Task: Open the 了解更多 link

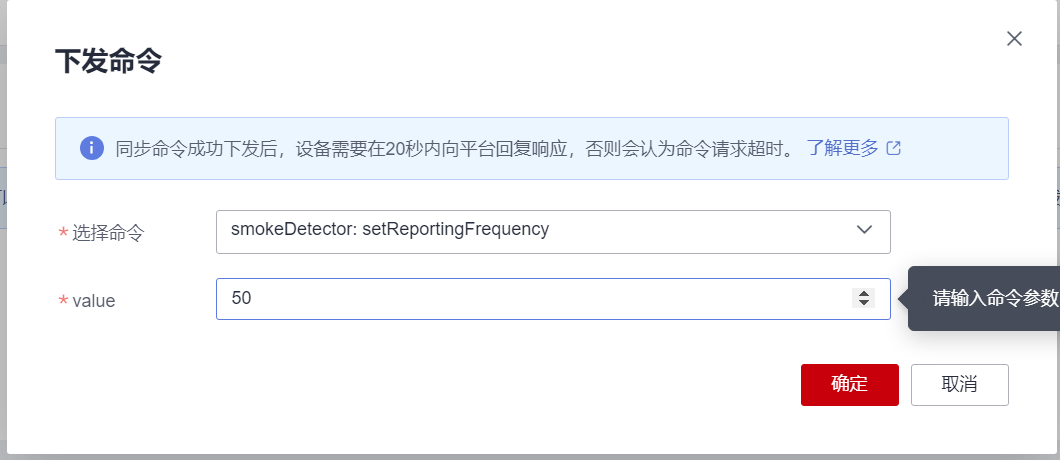Action: pyautogui.click(x=842, y=148)
